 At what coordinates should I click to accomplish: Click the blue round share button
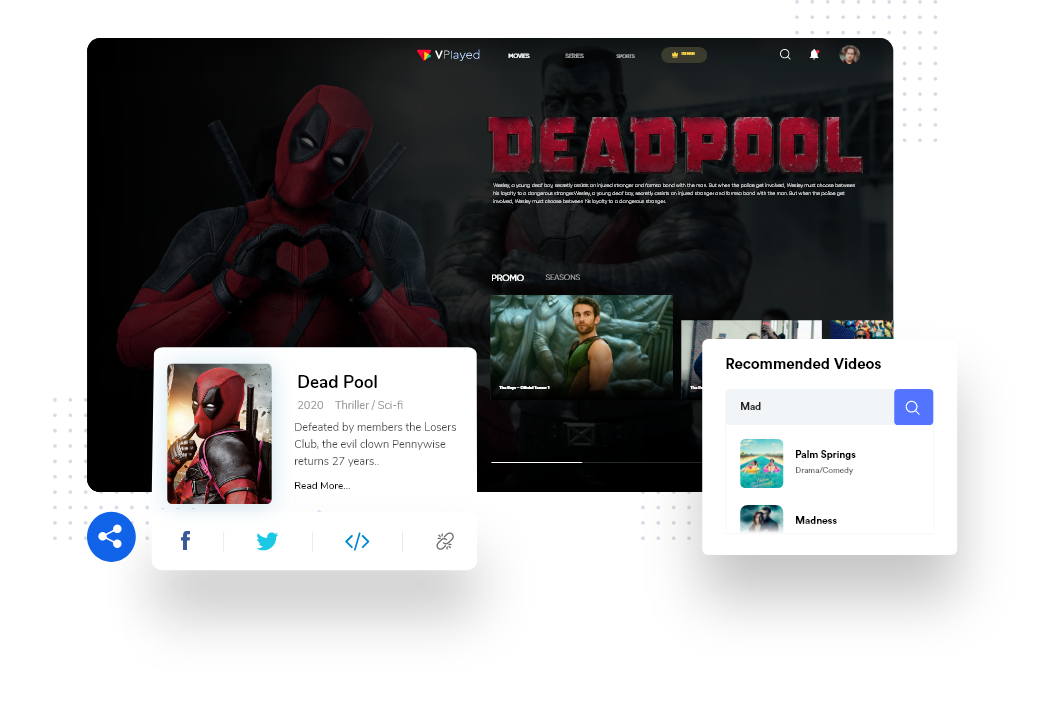tap(111, 537)
